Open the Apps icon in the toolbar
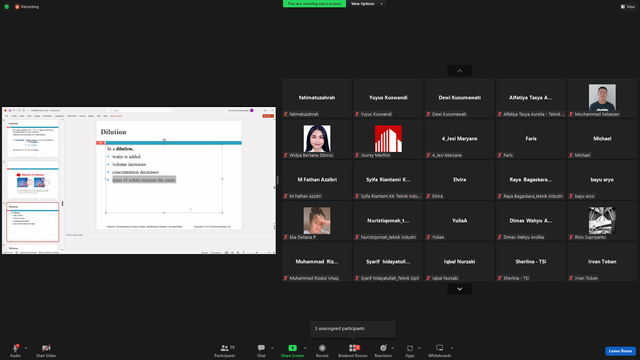Image resolution: width=640 pixels, height=360 pixels. click(410, 348)
